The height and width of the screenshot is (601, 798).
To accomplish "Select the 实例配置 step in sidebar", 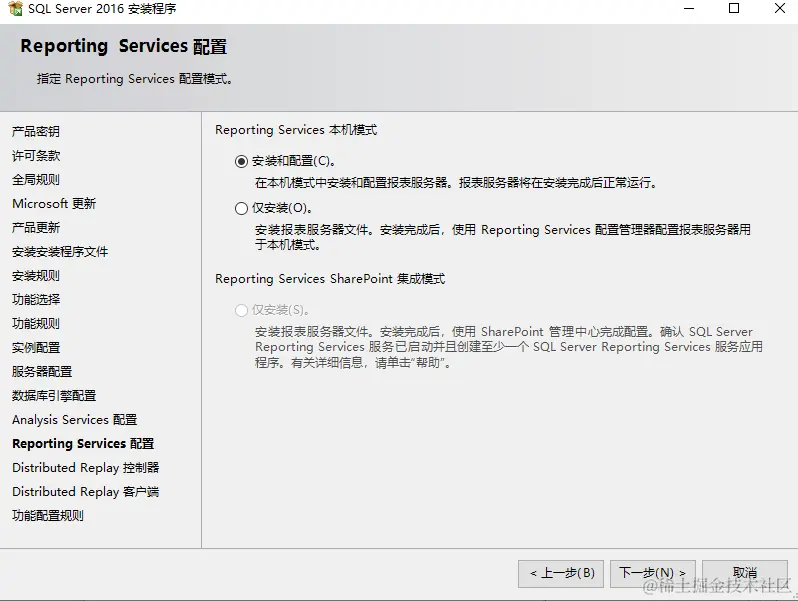I will tap(36, 348).
